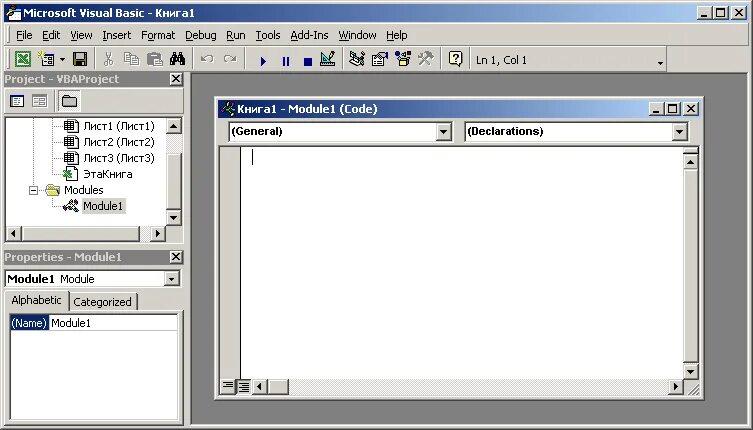This screenshot has height=430, width=753.
Task: Click the Save floppy disk icon
Action: [80, 60]
